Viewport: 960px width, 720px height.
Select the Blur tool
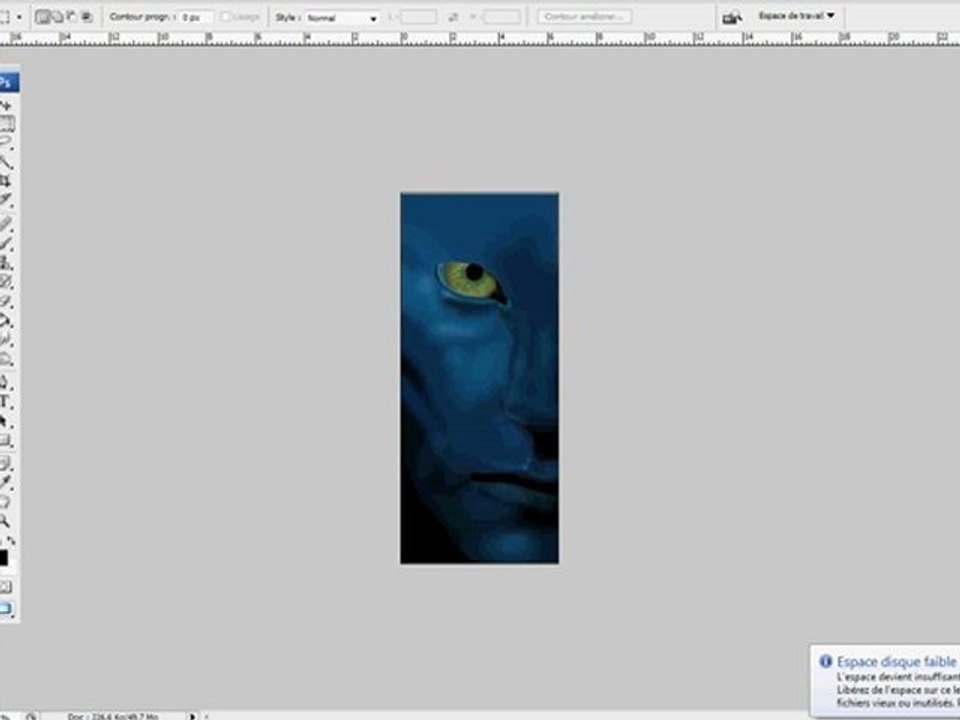pyautogui.click(x=6, y=339)
